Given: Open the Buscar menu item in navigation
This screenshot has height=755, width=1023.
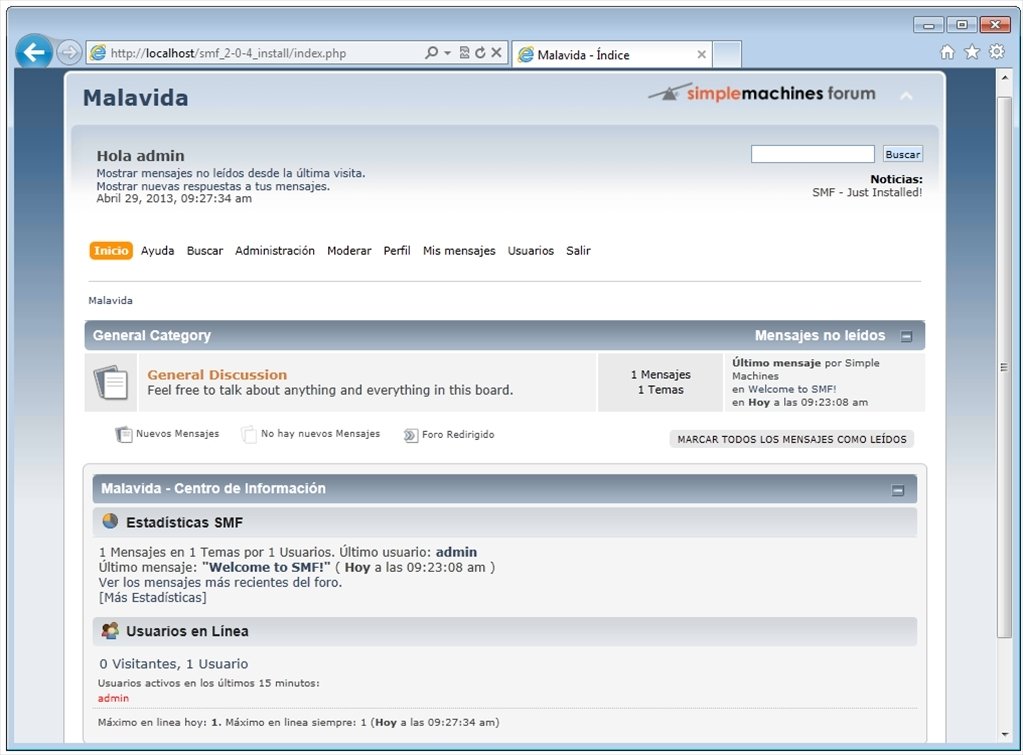Looking at the screenshot, I should coord(205,251).
